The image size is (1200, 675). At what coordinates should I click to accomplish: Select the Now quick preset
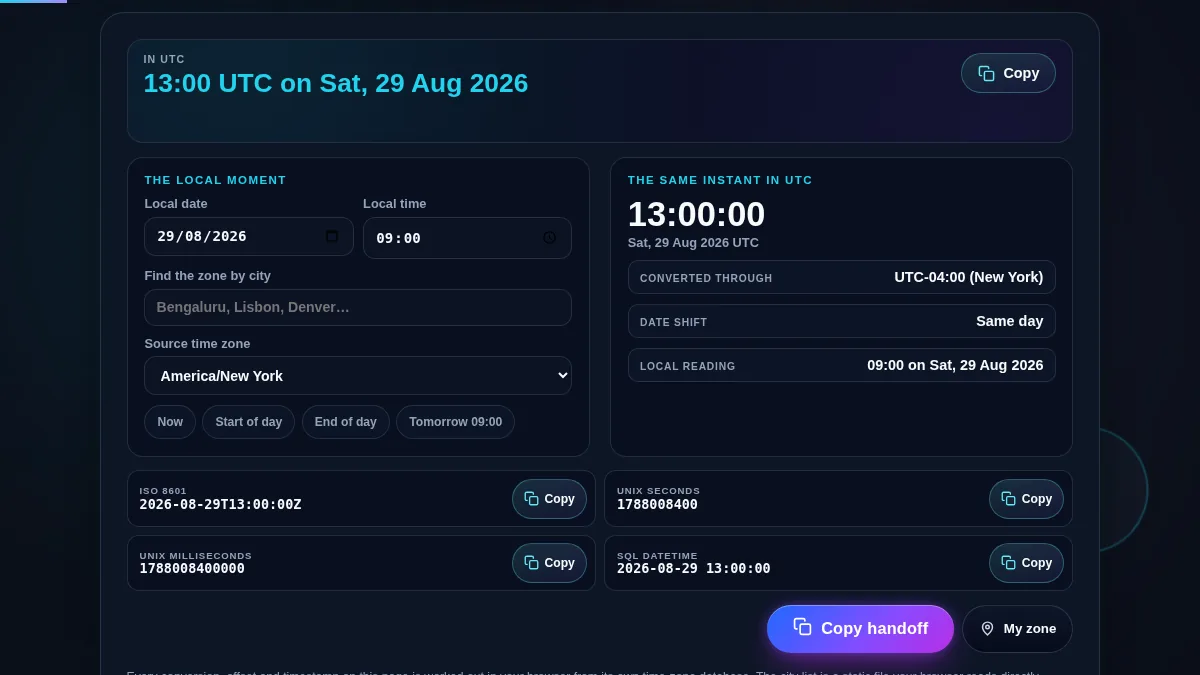pos(170,422)
